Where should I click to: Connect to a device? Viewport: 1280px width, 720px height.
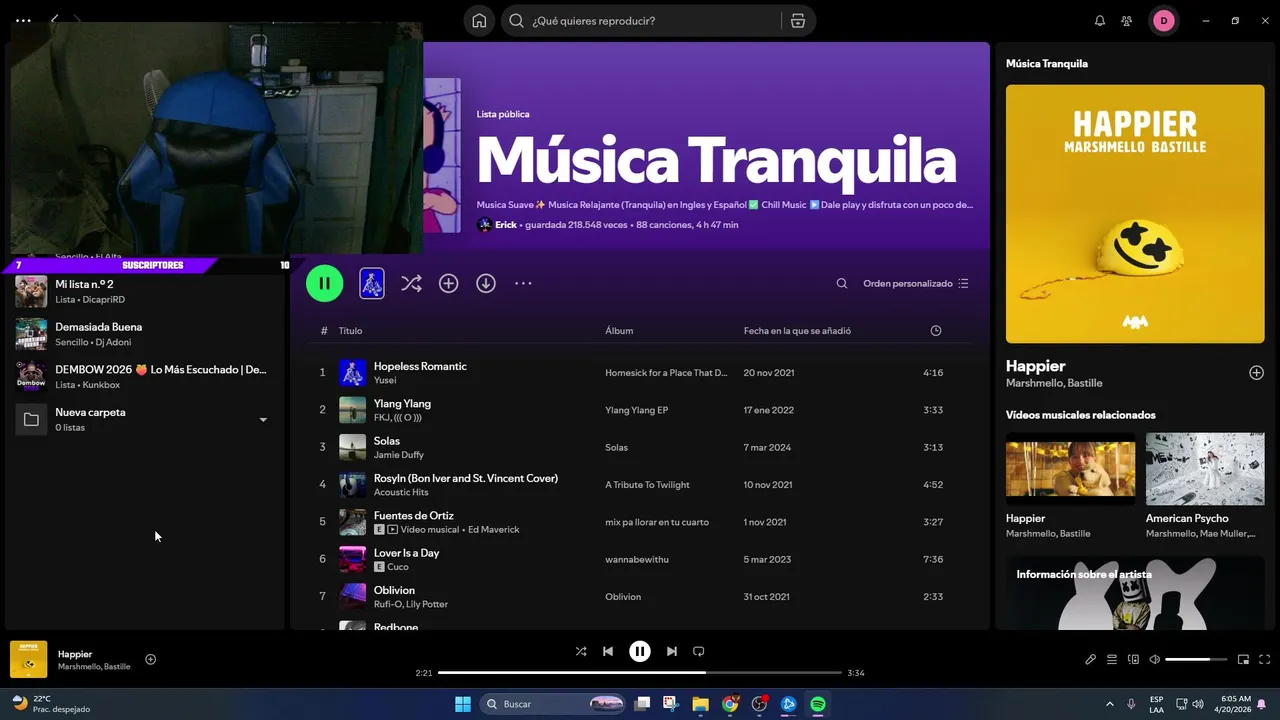tap(1134, 659)
